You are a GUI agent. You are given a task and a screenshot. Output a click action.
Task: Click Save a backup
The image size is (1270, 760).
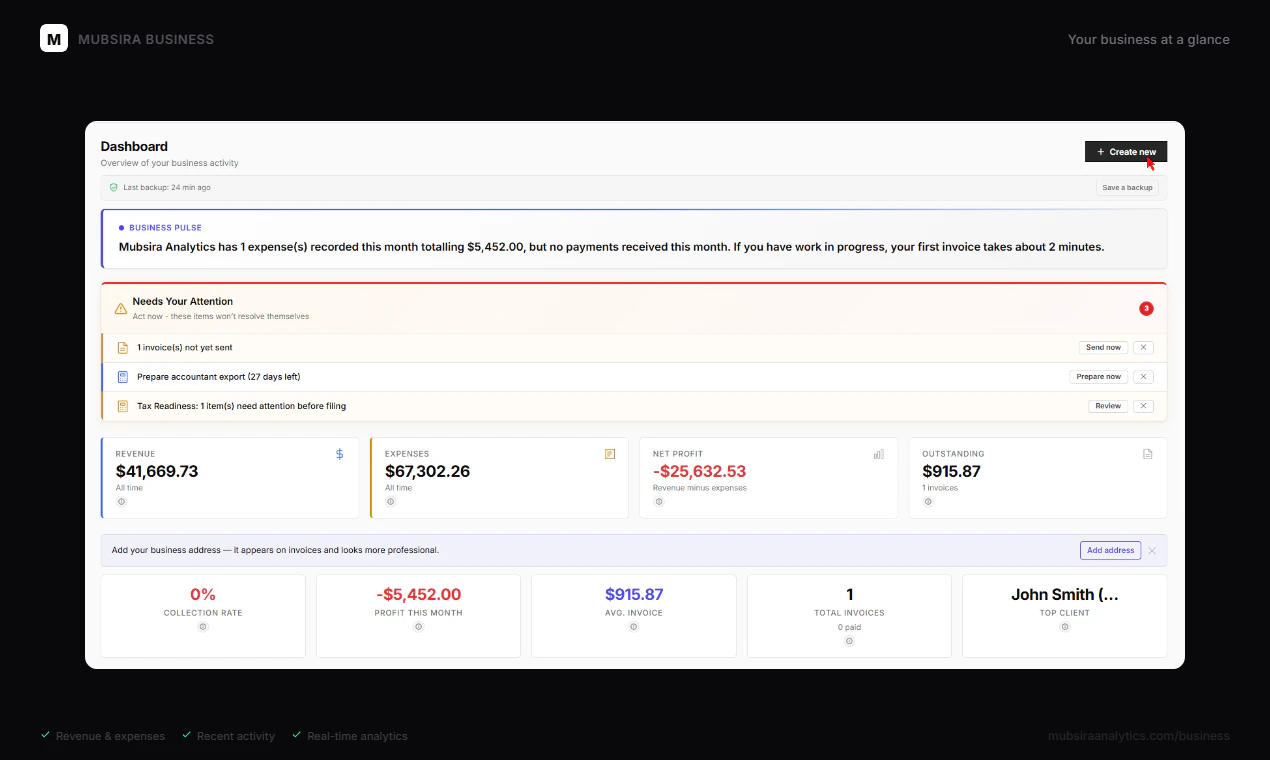(x=1127, y=187)
